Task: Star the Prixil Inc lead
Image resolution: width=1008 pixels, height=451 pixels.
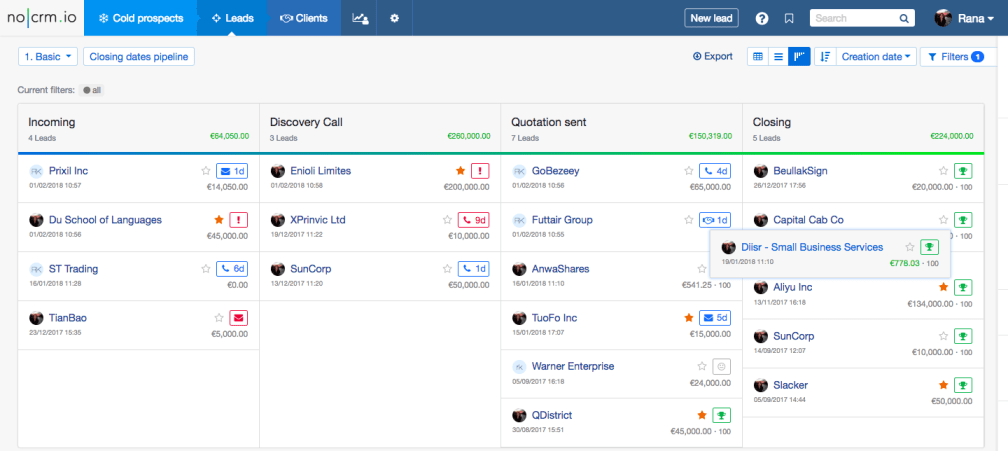Action: pos(206,171)
